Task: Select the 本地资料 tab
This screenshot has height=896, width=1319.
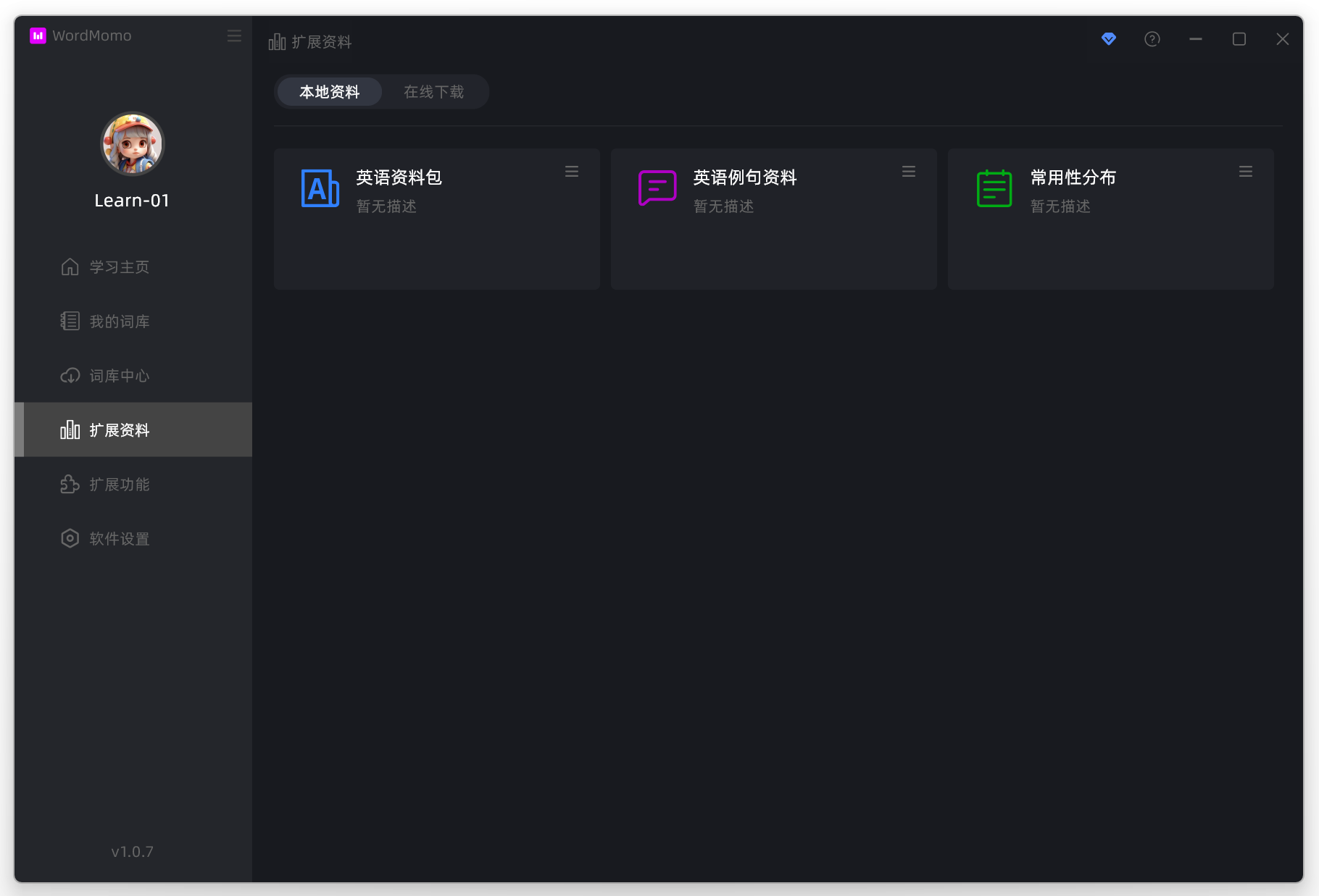Action: [x=330, y=92]
